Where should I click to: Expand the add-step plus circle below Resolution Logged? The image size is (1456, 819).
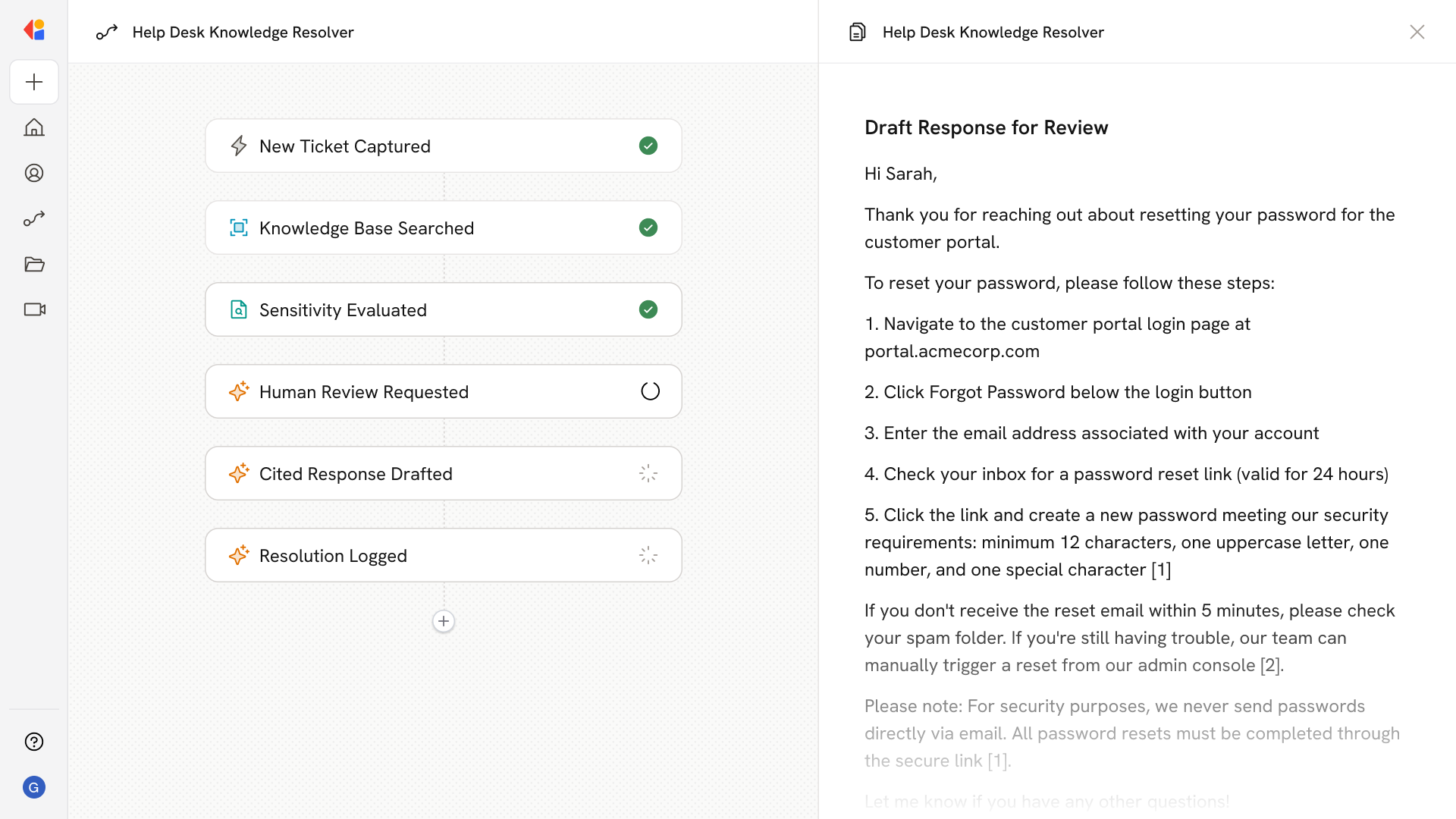(x=444, y=621)
